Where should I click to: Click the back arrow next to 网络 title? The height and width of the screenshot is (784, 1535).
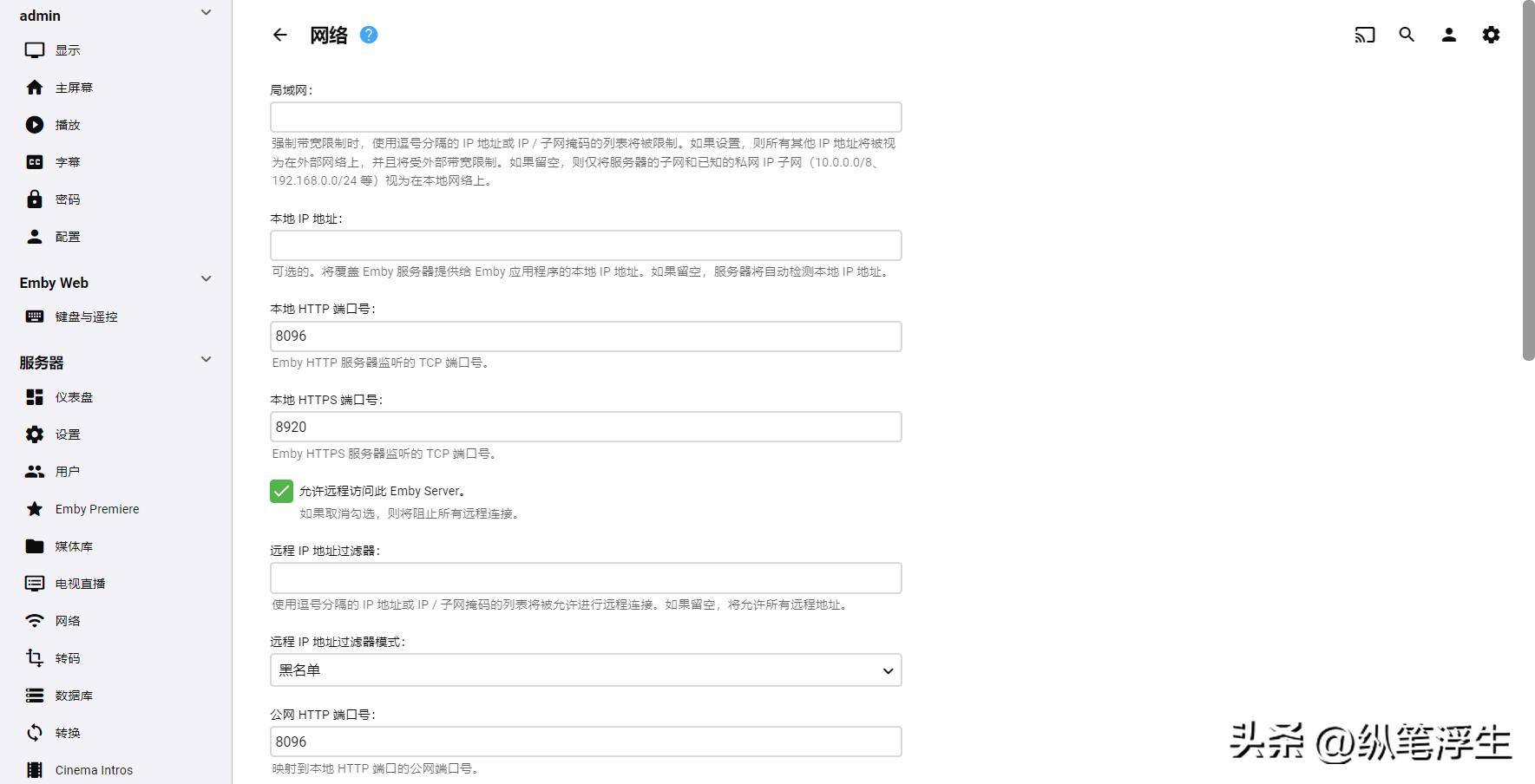click(x=279, y=35)
